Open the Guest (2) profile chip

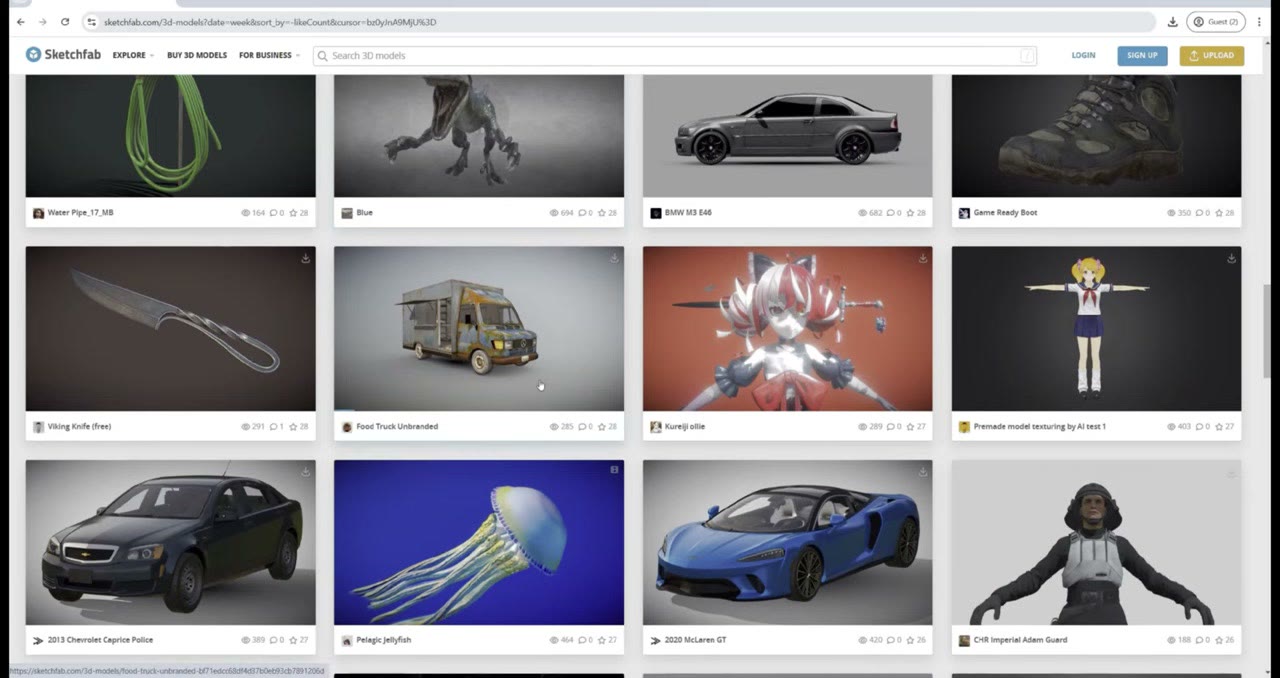[x=1215, y=21]
